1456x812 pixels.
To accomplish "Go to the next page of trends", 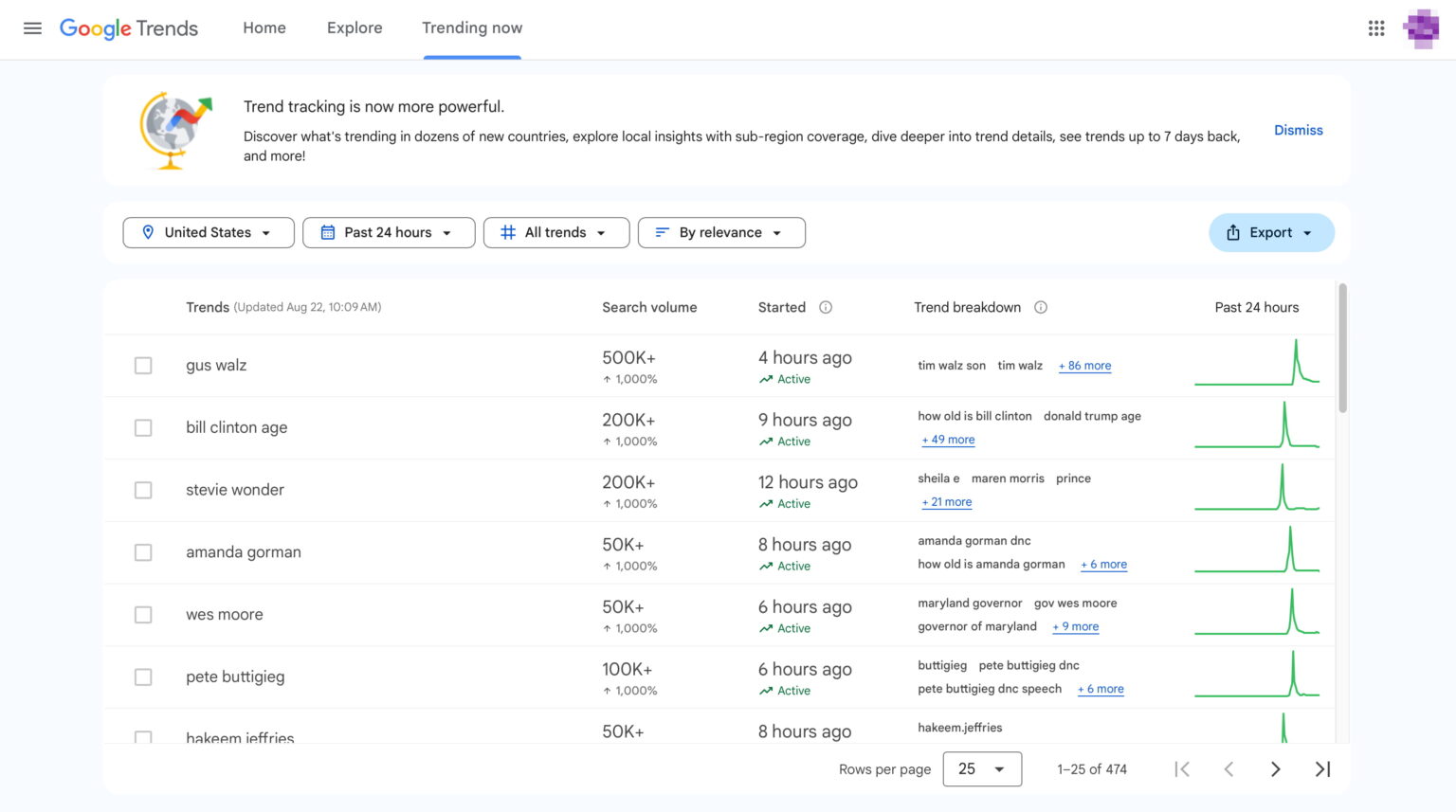I will [1275, 769].
